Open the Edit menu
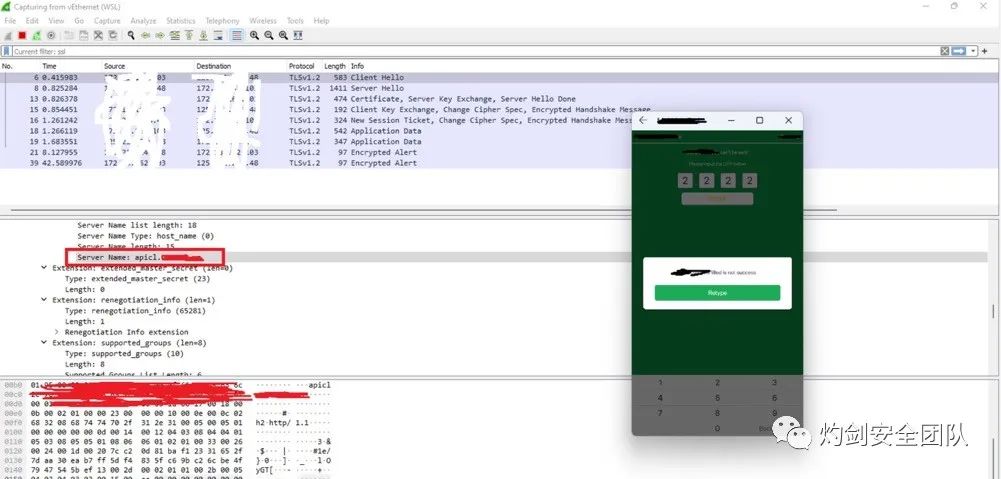 point(32,21)
